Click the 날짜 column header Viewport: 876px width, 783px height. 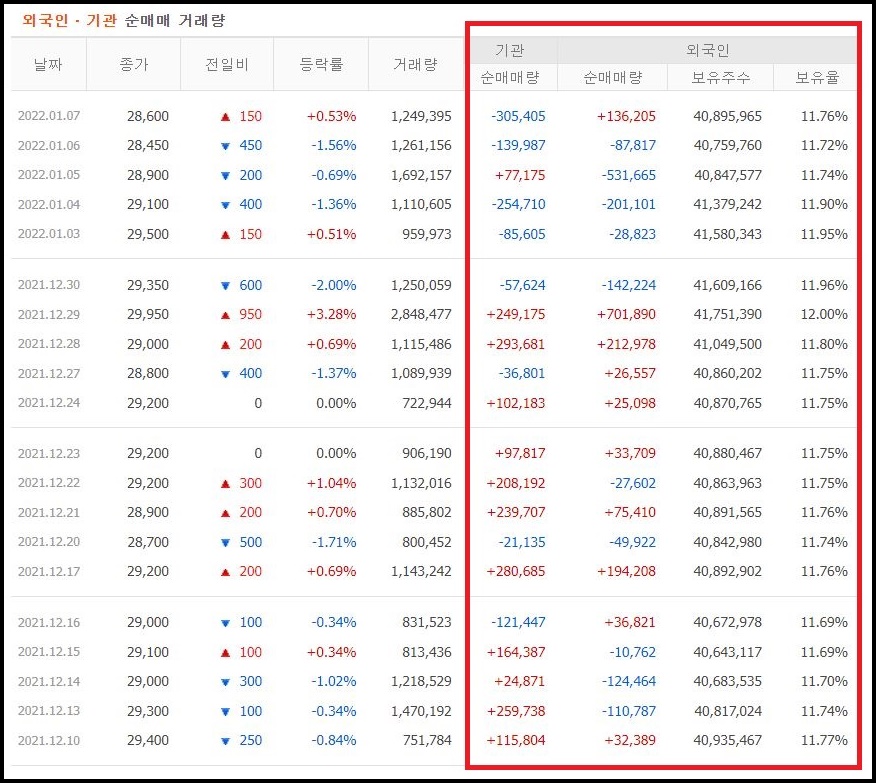pyautogui.click(x=48, y=64)
